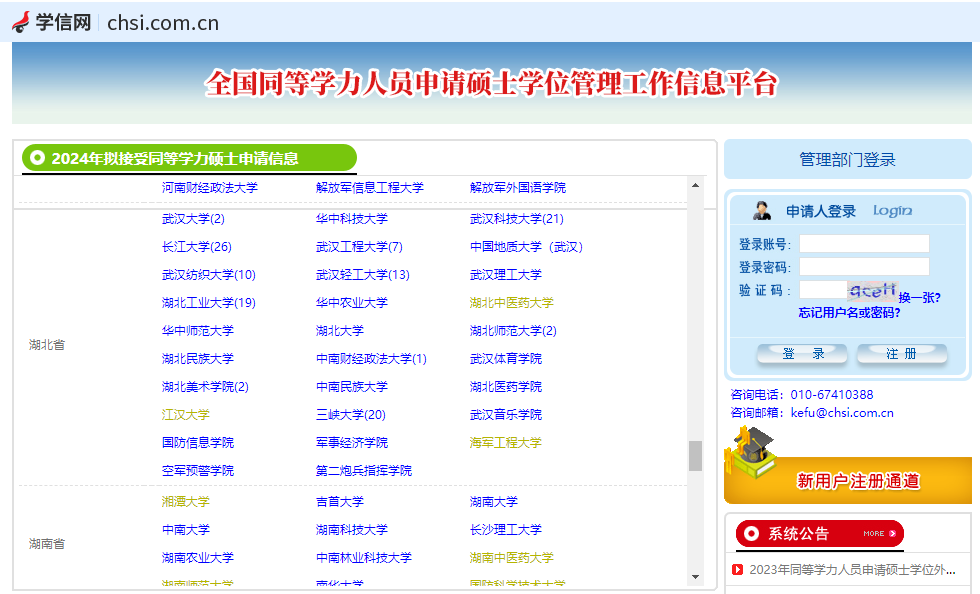
Task: Open 湖北大学 link
Action: pos(339,331)
